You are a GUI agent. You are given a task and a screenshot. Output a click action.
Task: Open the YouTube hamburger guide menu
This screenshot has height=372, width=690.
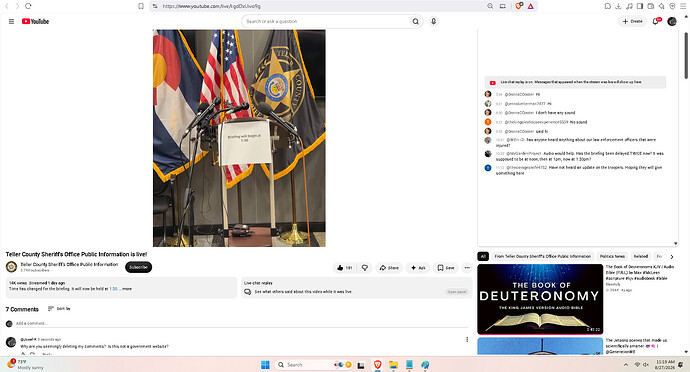(11, 21)
